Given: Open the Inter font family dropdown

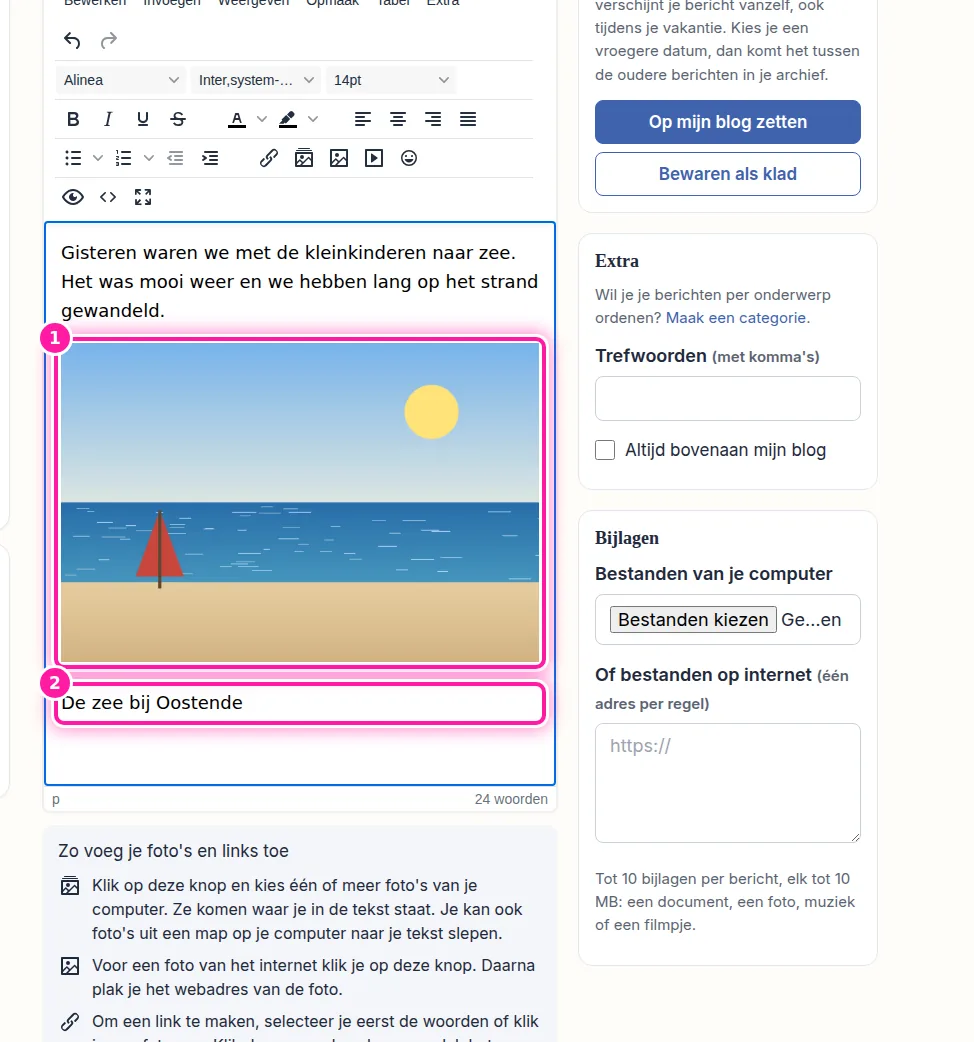Looking at the screenshot, I should pyautogui.click(x=256, y=80).
